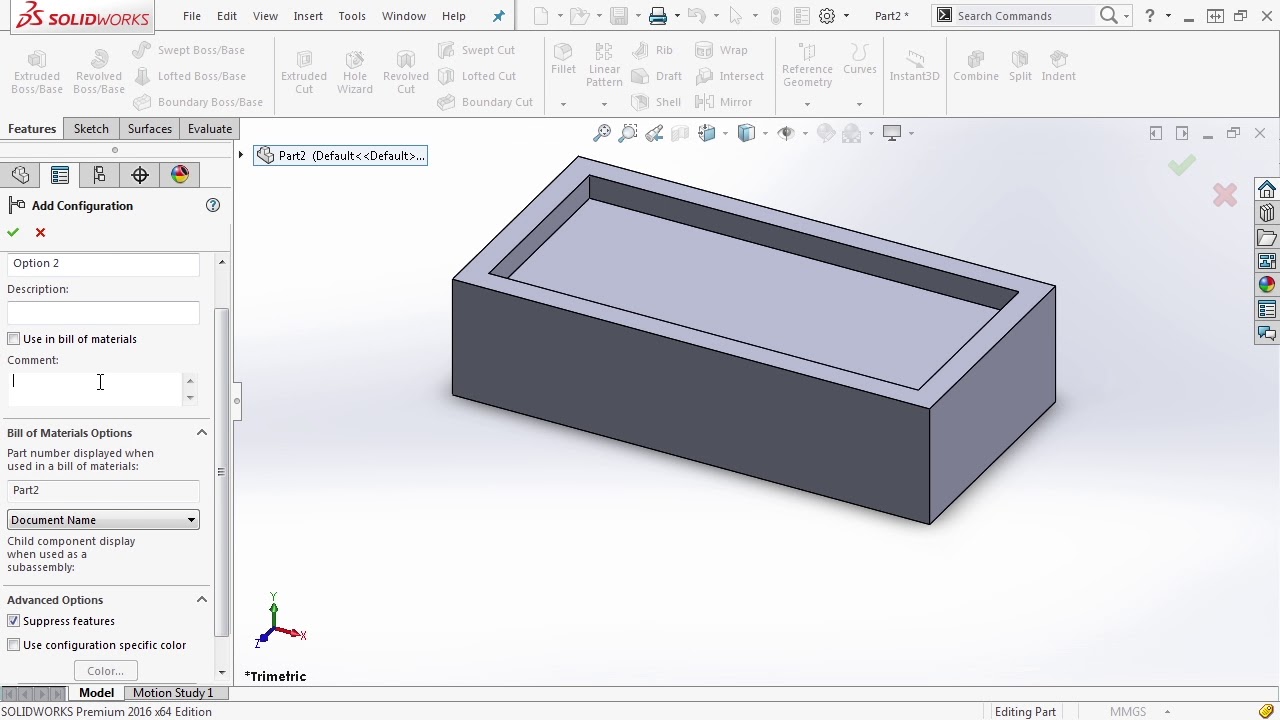Screen dimensions: 1280x720
Task: Open the FeatureManager design tree tab
Action: coord(20,175)
